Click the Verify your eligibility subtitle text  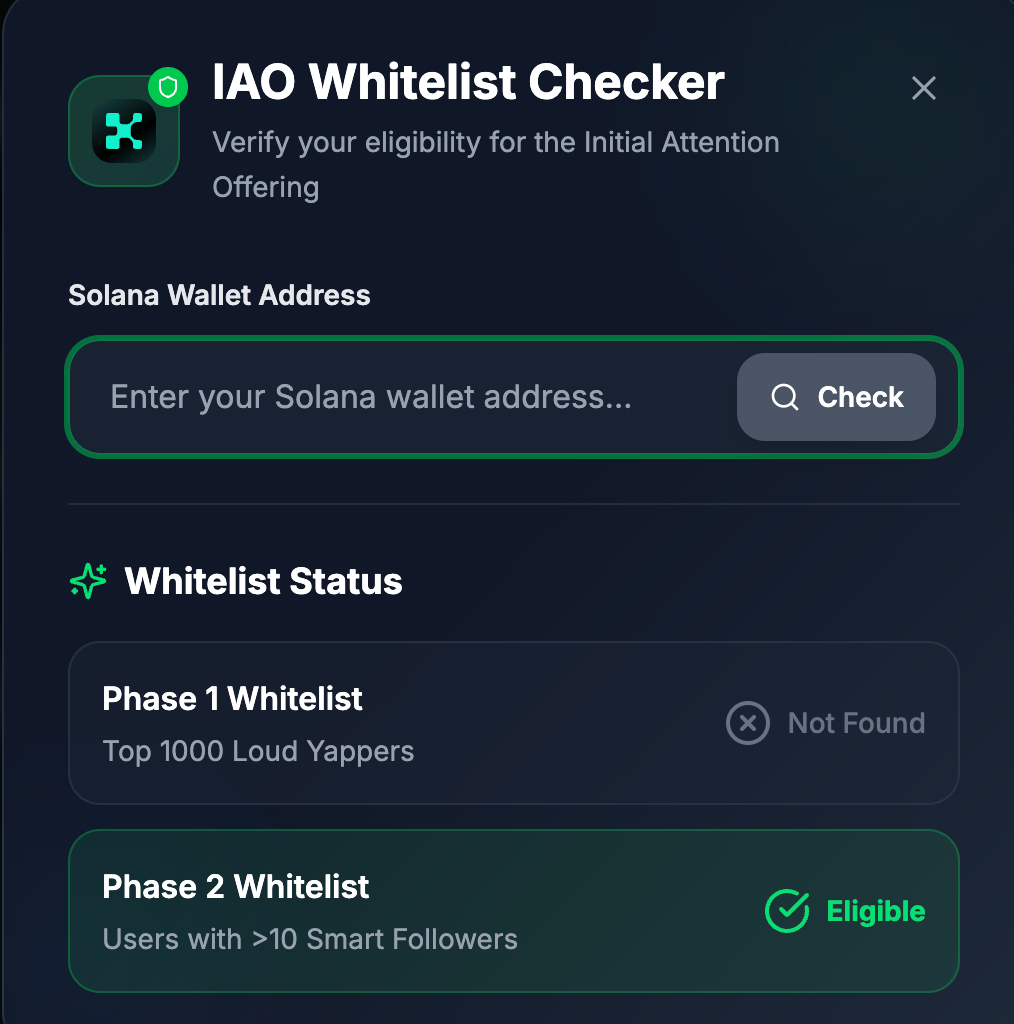click(495, 142)
